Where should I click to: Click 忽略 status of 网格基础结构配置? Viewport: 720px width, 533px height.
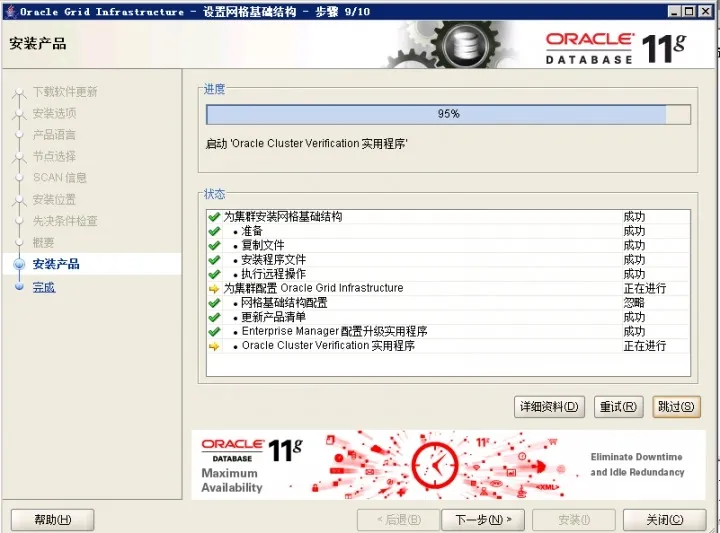(x=634, y=303)
